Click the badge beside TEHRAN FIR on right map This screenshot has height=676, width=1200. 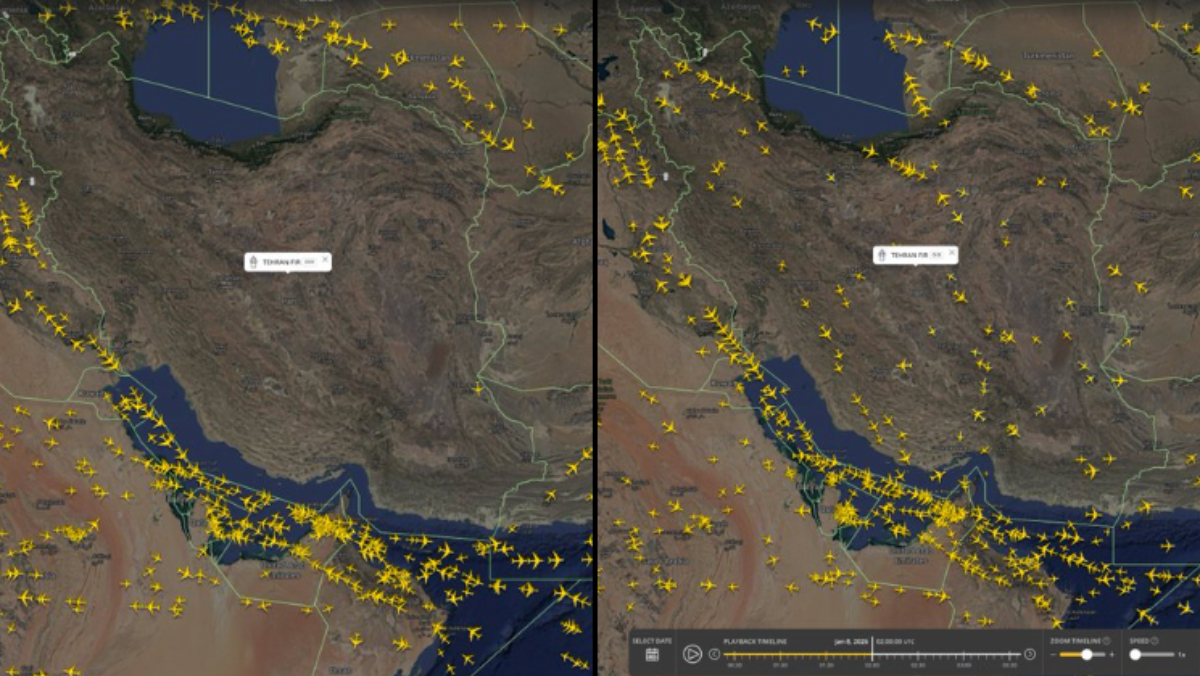click(x=936, y=255)
